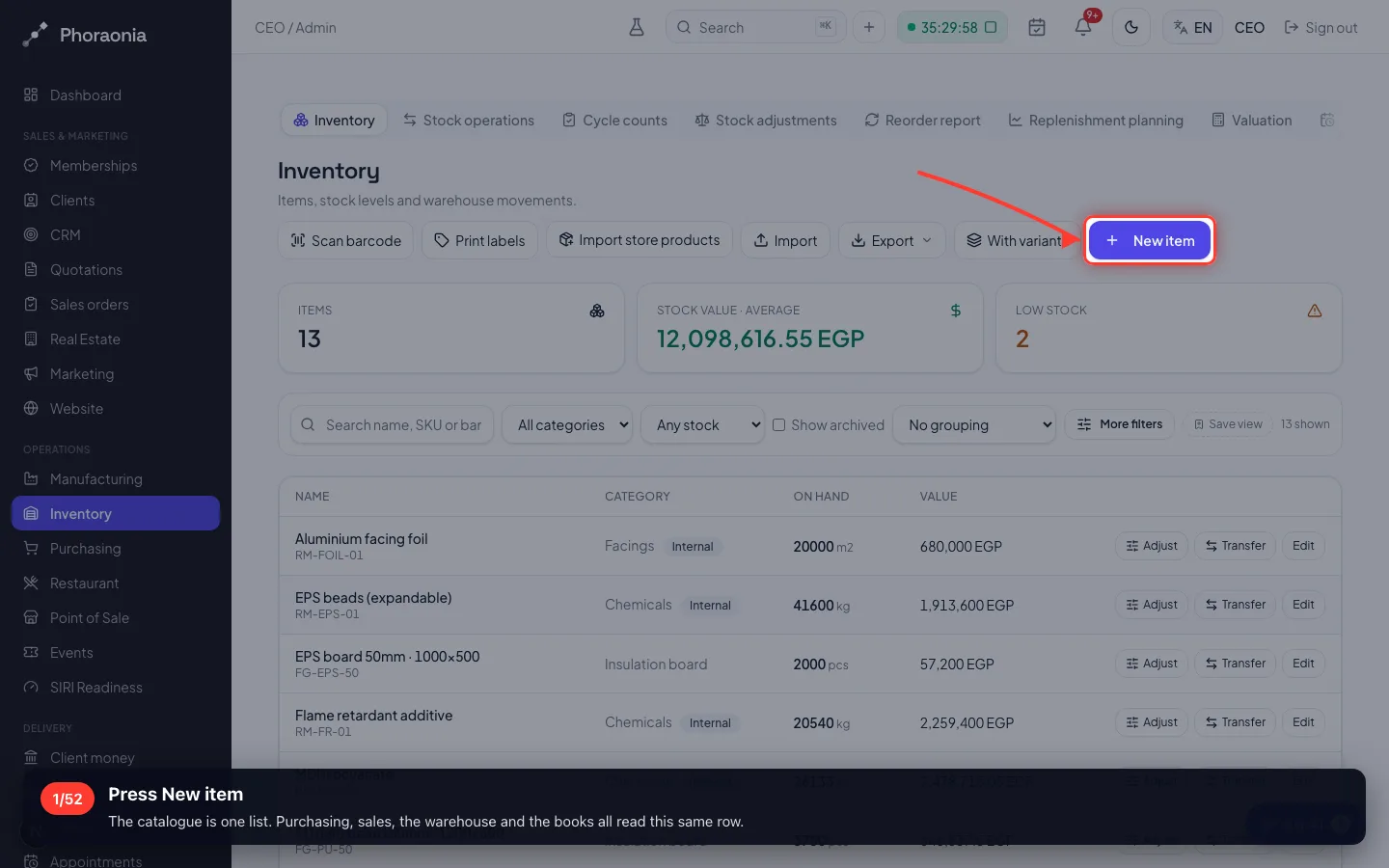Click Import store products button

click(640, 240)
